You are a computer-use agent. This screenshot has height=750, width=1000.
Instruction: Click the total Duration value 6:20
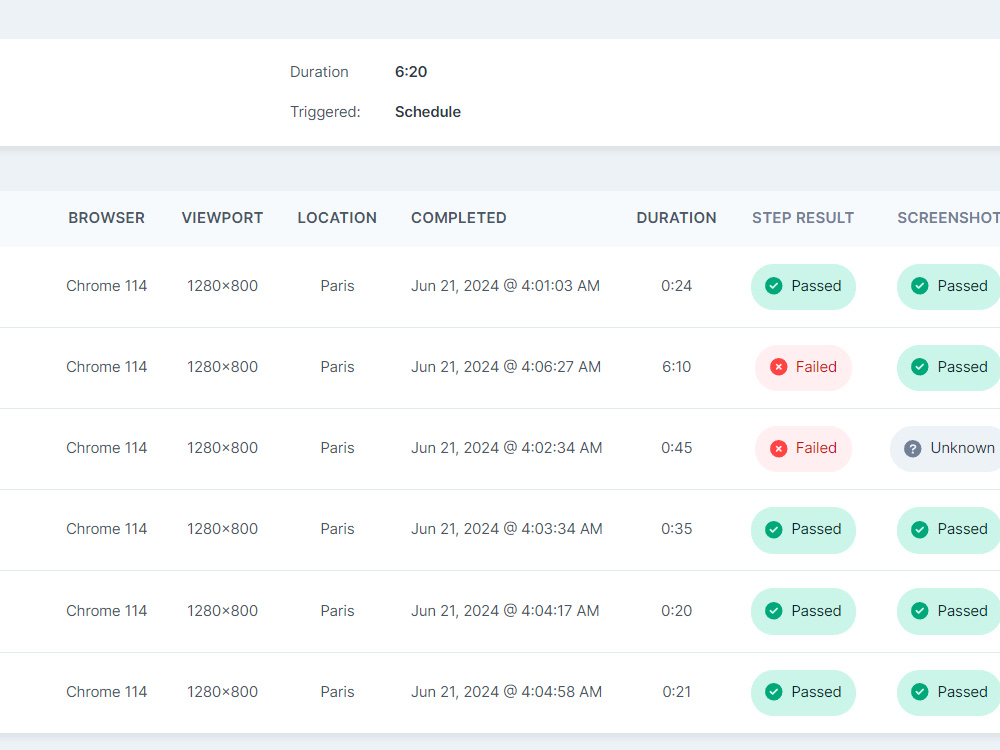tap(411, 72)
